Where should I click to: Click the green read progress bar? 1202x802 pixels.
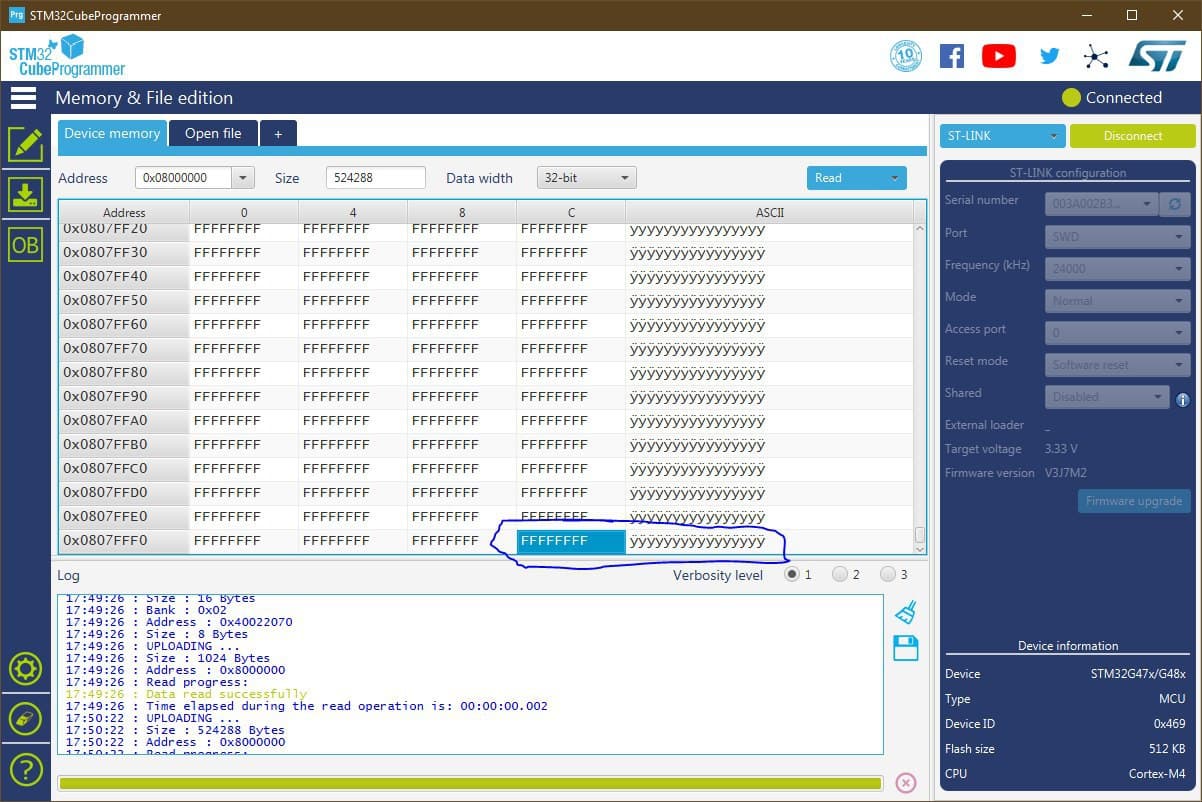pos(470,783)
